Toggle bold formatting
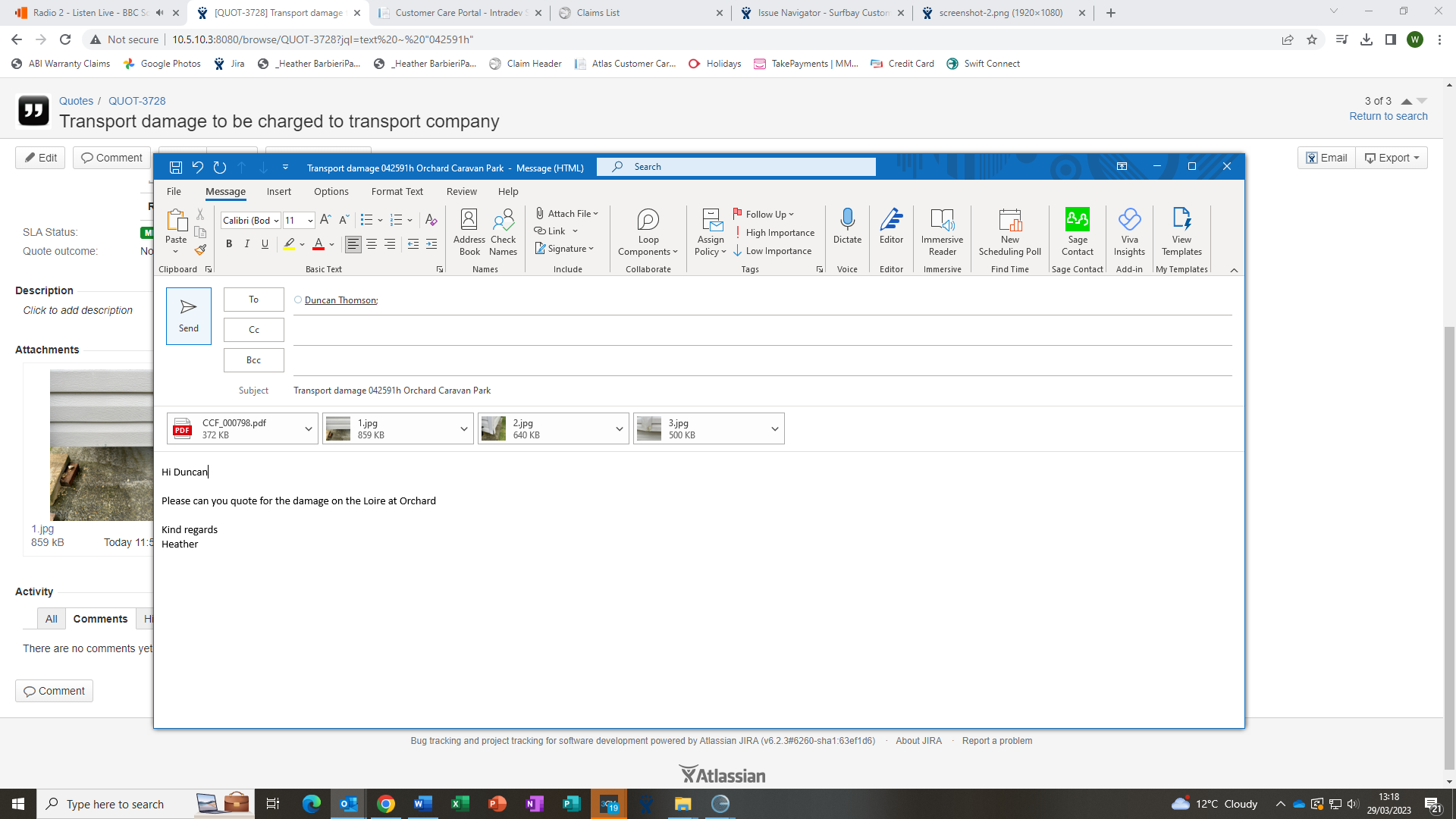This screenshot has height=819, width=1456. [x=229, y=243]
